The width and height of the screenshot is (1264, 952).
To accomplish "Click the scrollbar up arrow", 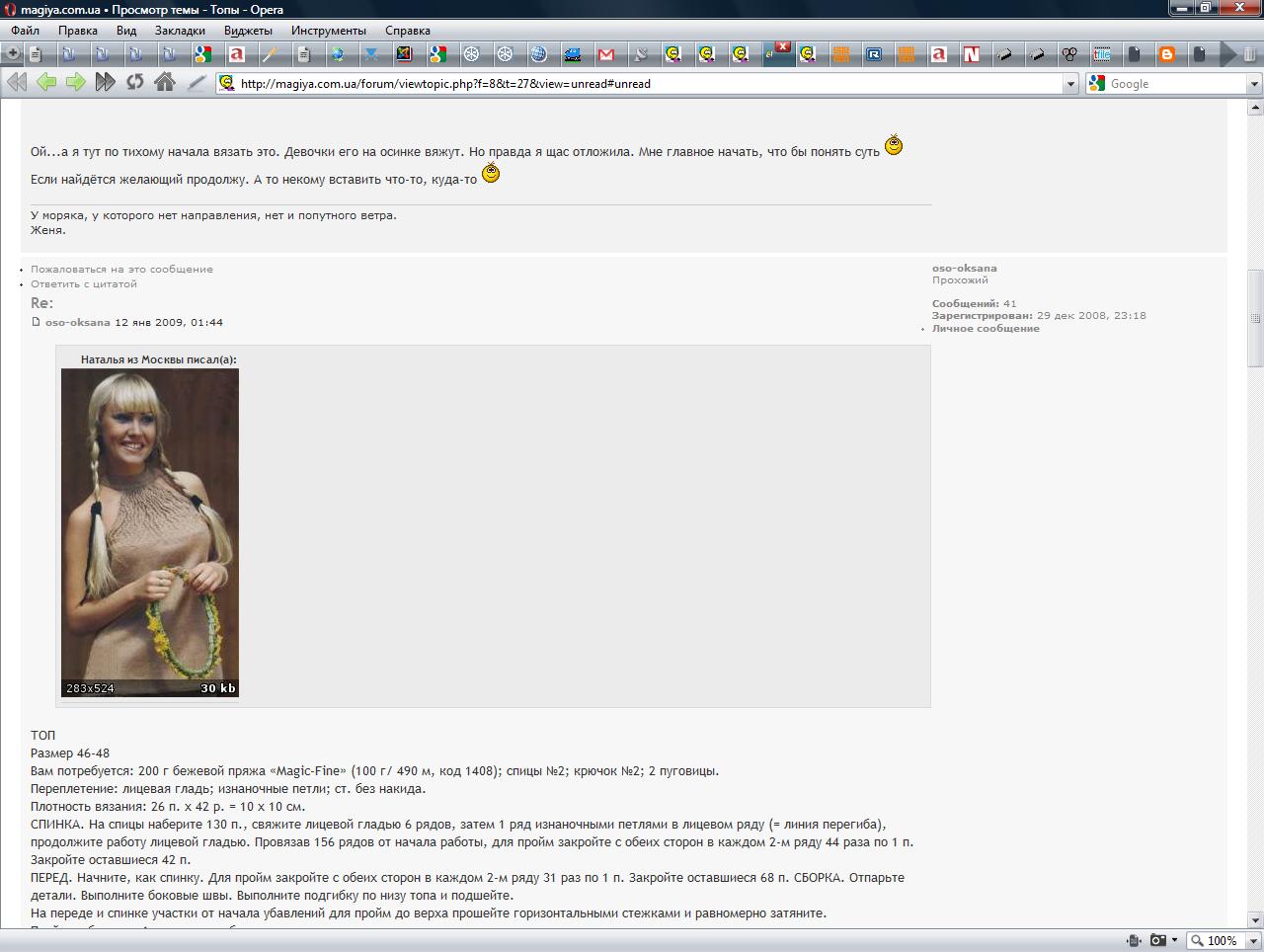I will point(1255,107).
